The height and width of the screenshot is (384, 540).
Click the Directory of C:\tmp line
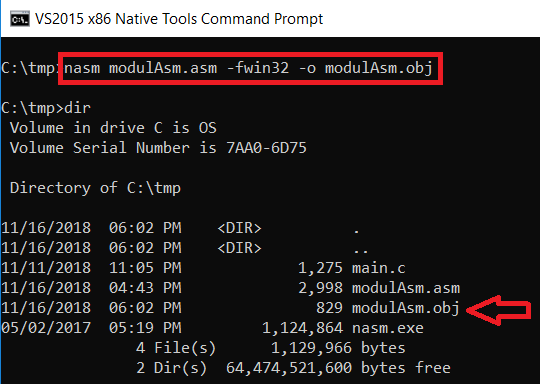tap(95, 188)
